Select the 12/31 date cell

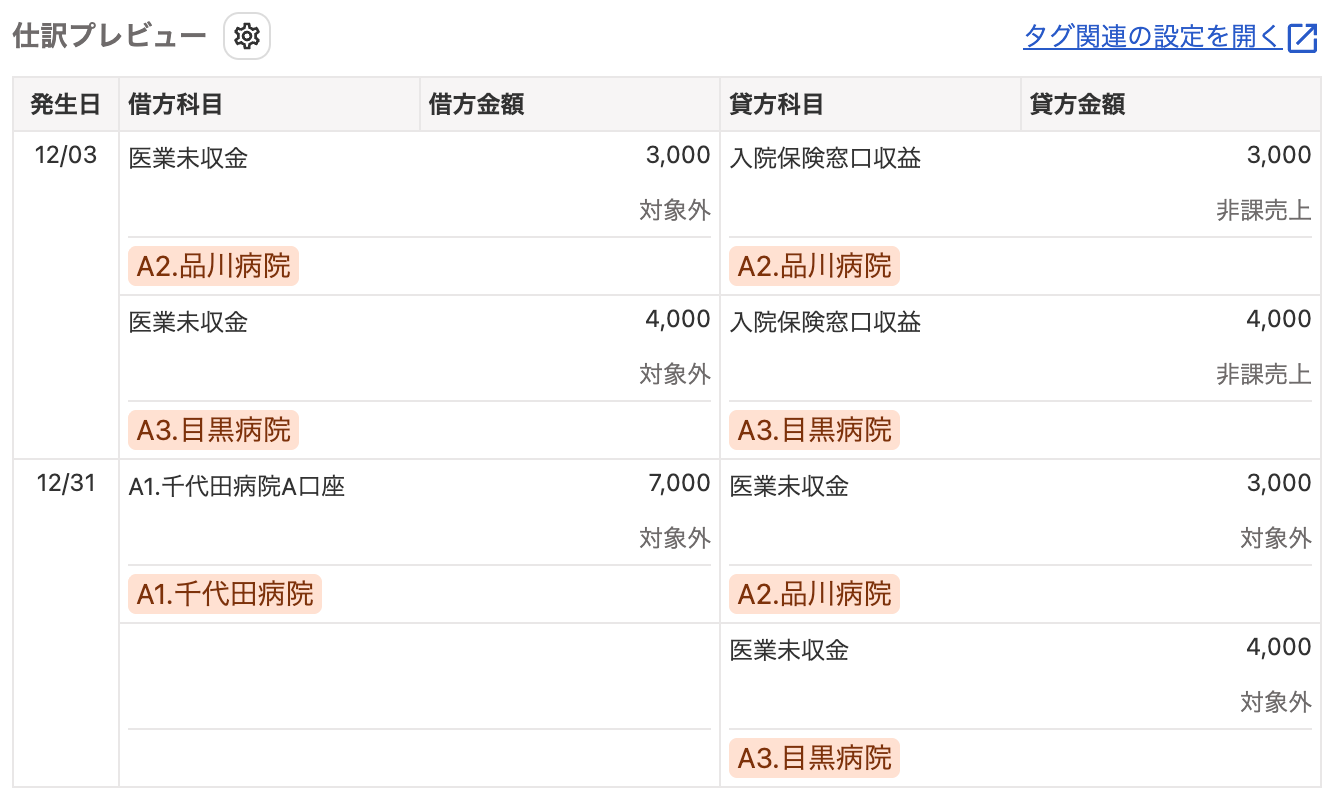click(x=66, y=484)
